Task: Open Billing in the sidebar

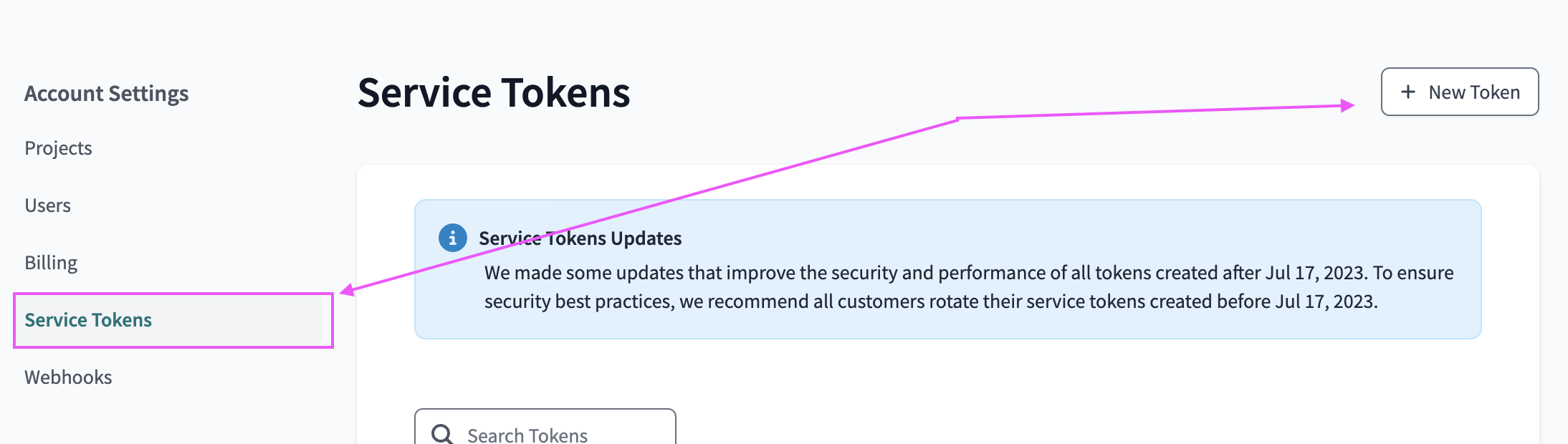Action: coord(51,263)
